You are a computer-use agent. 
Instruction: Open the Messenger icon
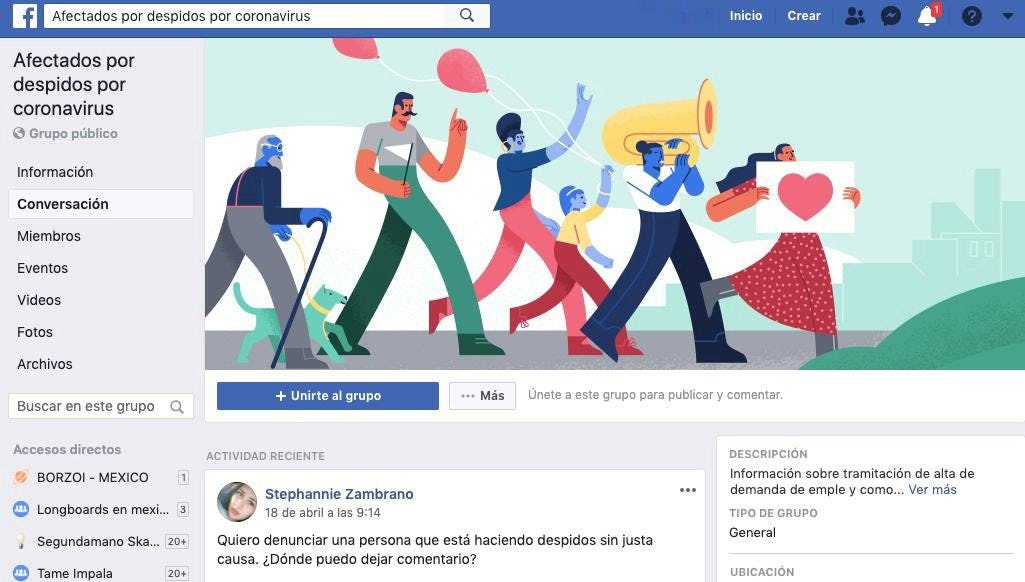(x=890, y=16)
